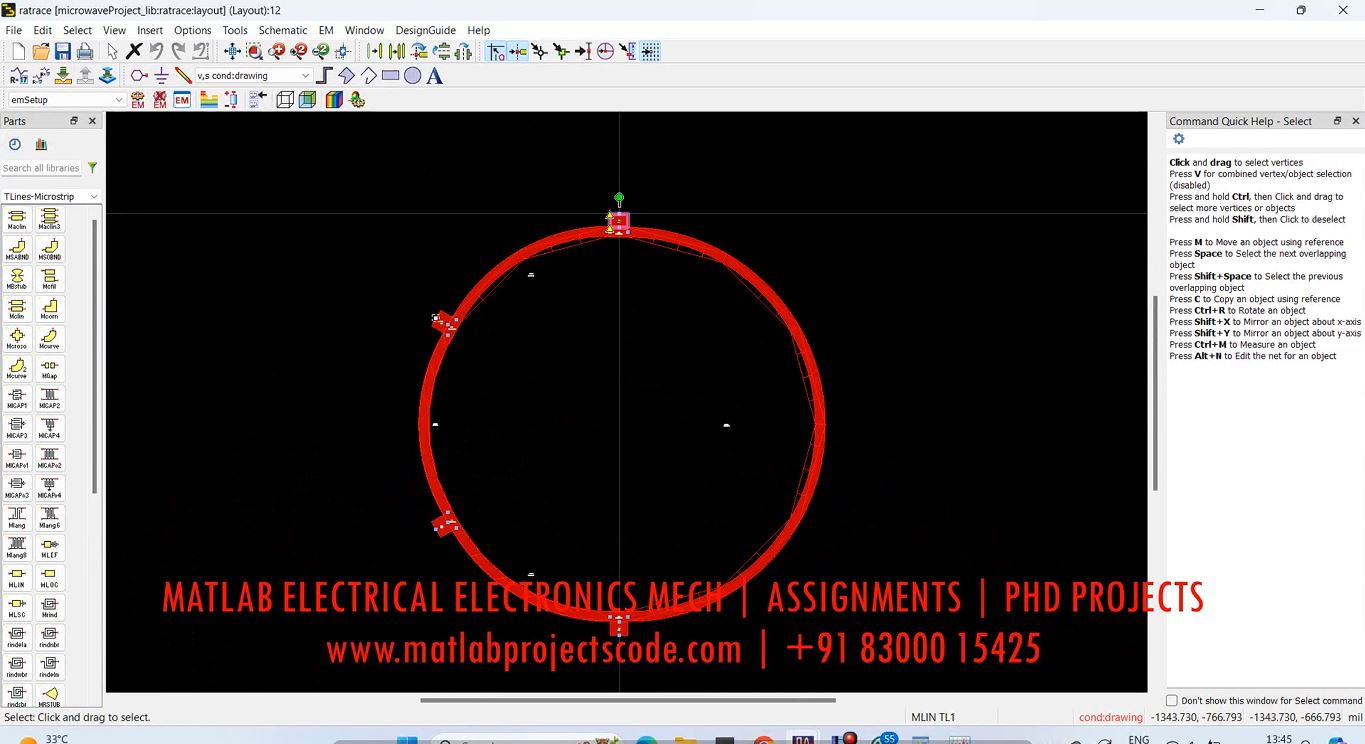Place the MRSTUB part from palette
Image resolution: width=1365 pixels, height=744 pixels.
(x=49, y=696)
